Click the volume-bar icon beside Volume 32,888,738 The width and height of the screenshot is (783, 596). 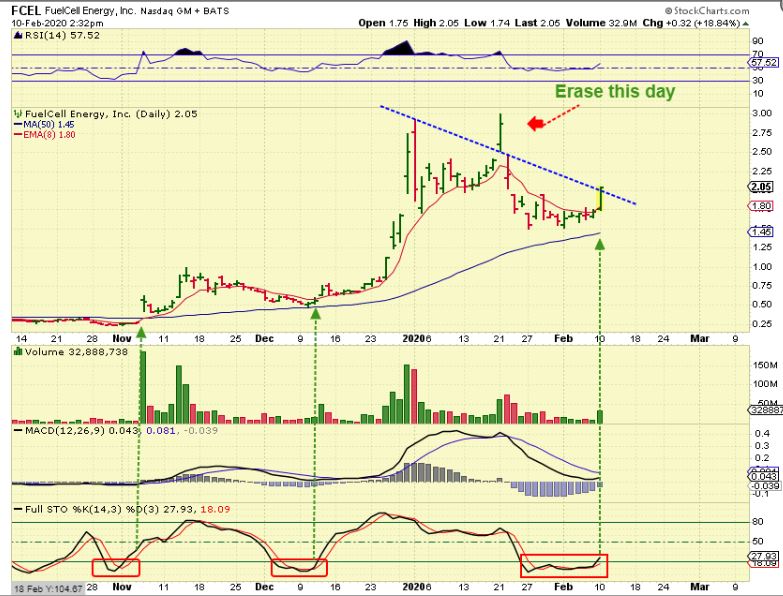point(18,352)
